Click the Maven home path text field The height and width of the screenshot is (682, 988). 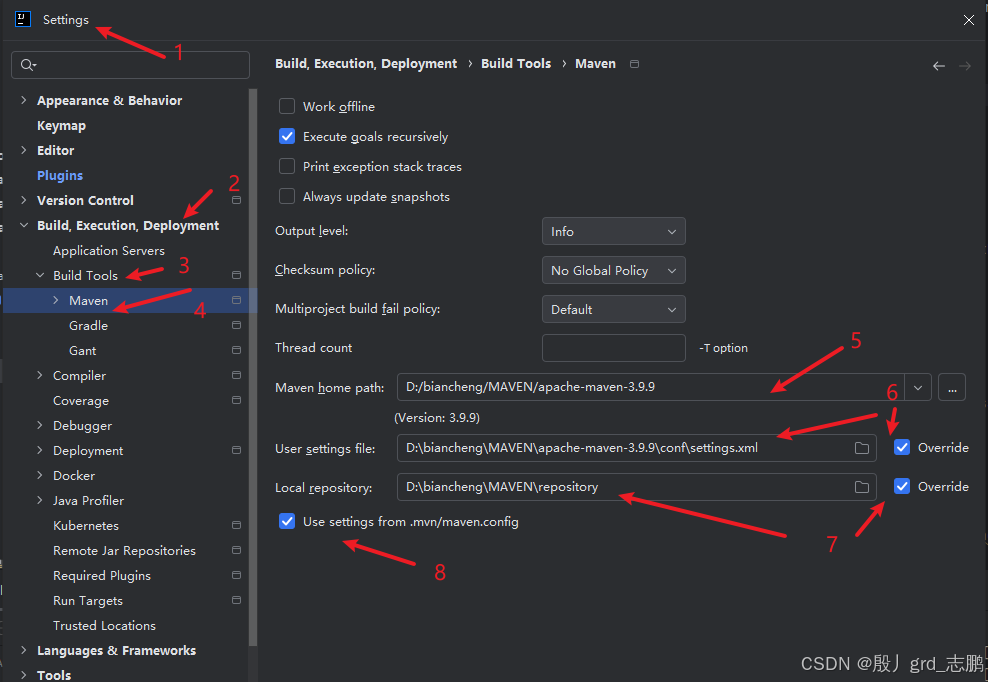tap(651, 387)
